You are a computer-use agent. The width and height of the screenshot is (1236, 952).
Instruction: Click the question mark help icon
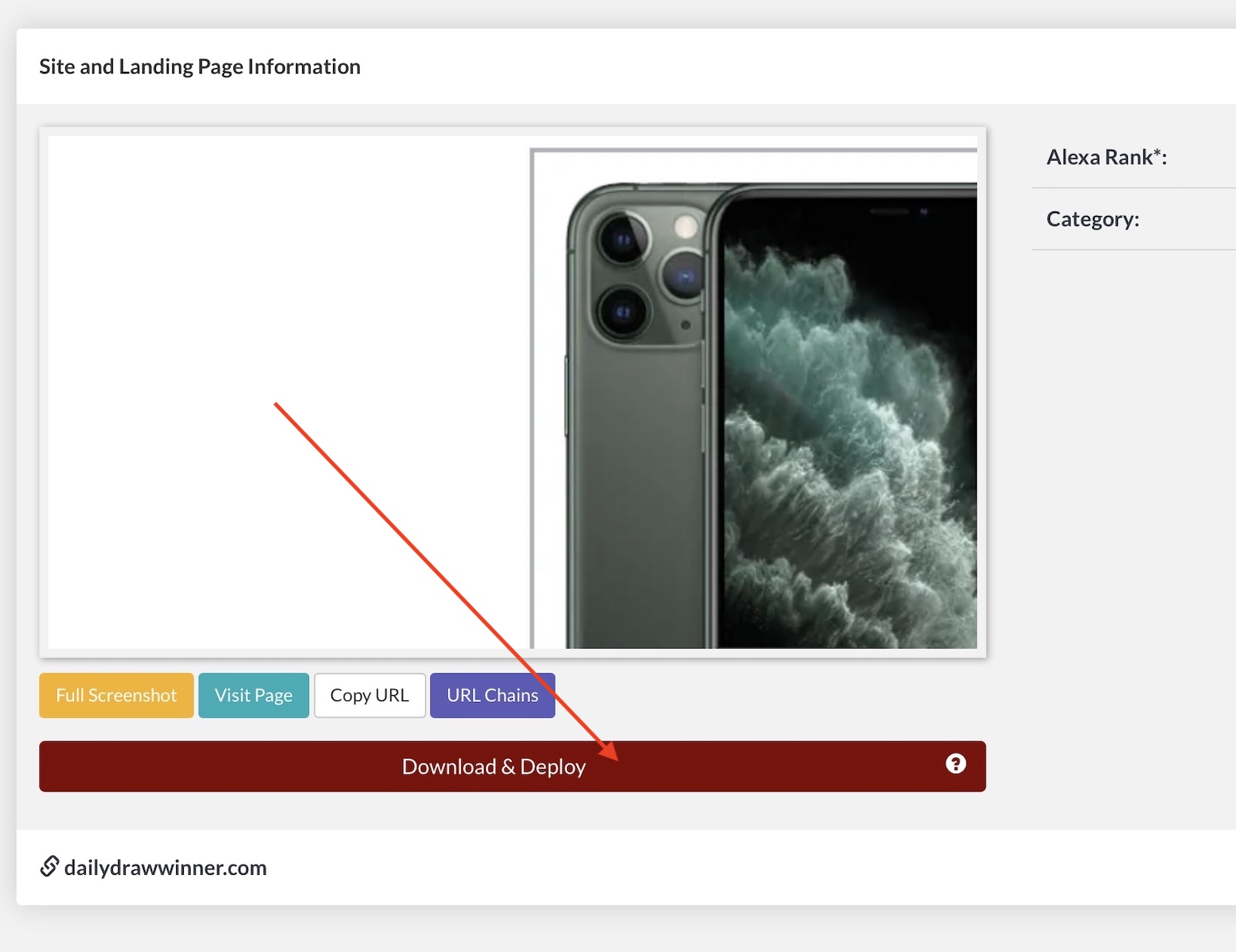pos(956,764)
